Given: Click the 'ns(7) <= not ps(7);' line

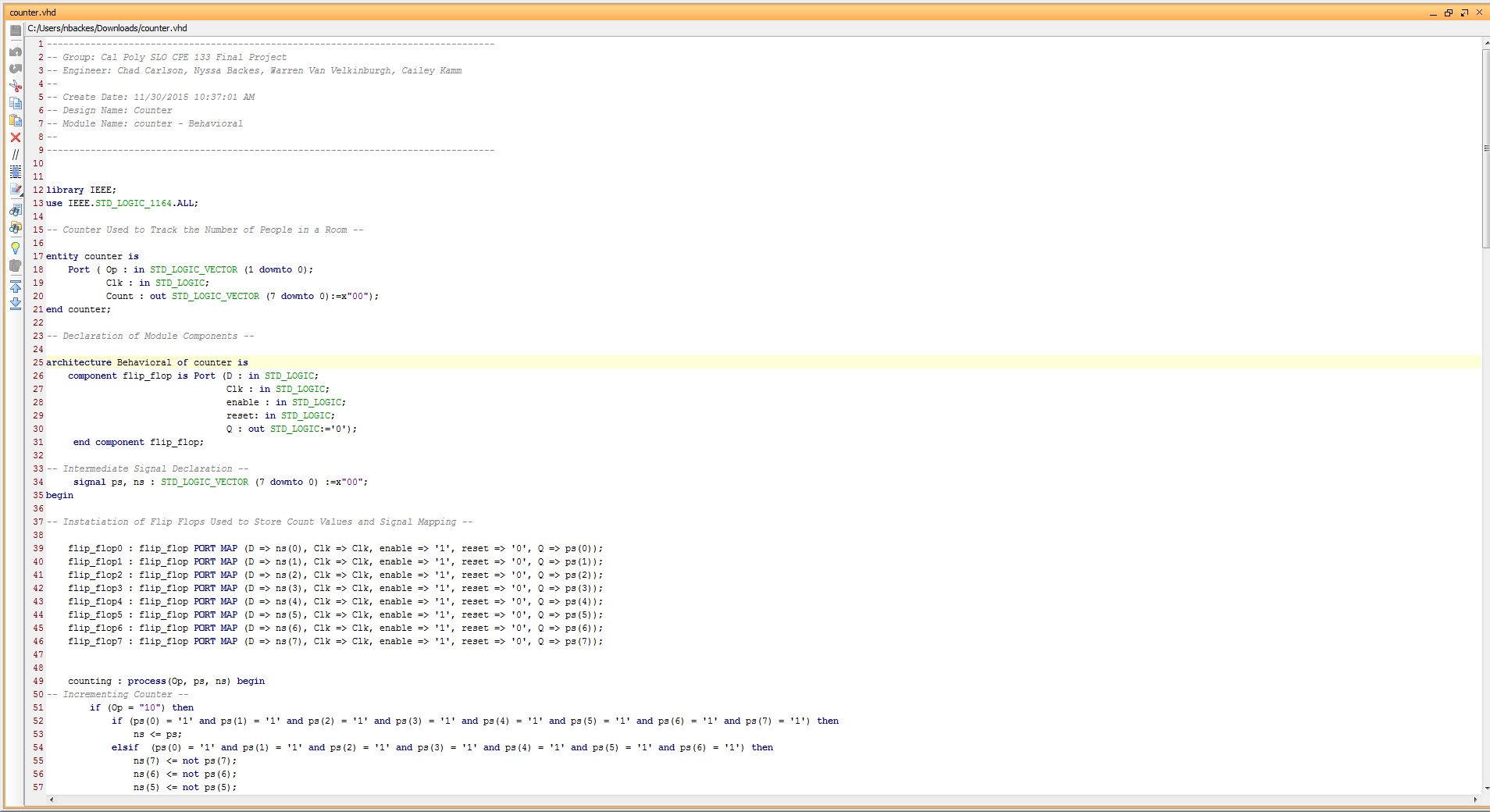Looking at the screenshot, I should (185, 760).
